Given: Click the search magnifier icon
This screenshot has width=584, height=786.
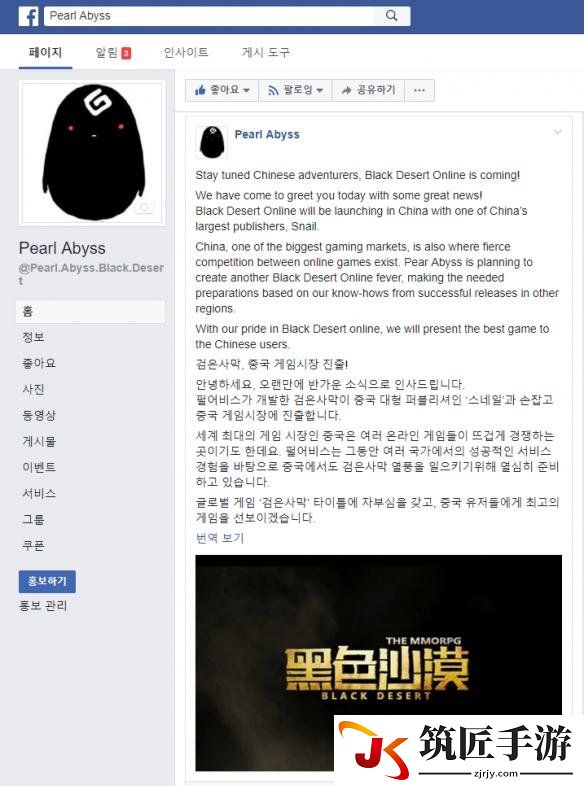Looking at the screenshot, I should (x=392, y=16).
